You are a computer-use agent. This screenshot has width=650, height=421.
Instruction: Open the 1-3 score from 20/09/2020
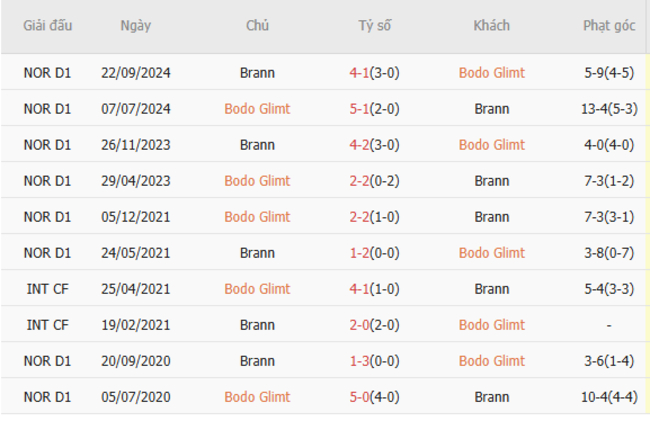point(374,361)
